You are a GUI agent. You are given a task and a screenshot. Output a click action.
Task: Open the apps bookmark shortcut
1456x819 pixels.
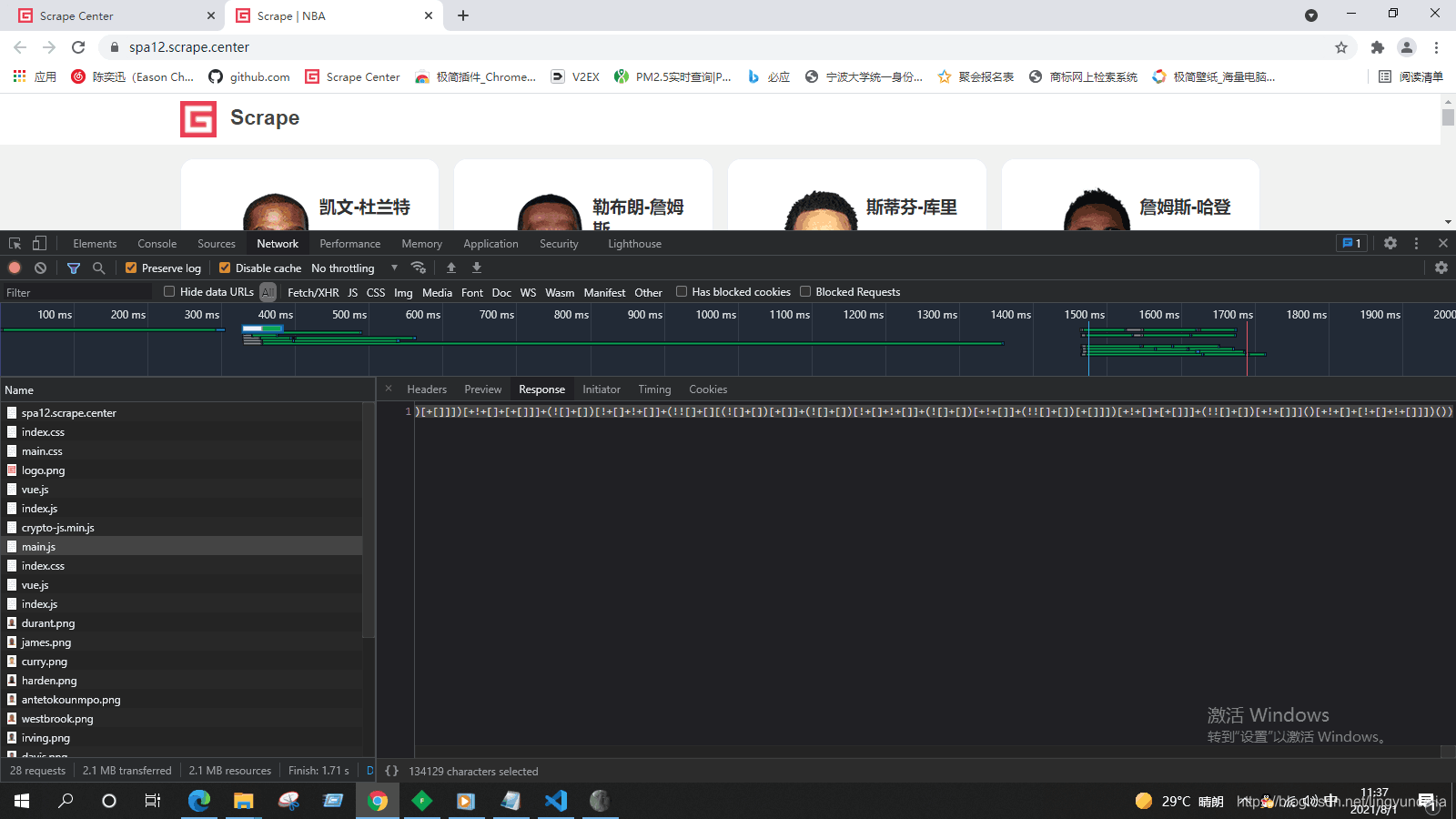click(x=35, y=76)
